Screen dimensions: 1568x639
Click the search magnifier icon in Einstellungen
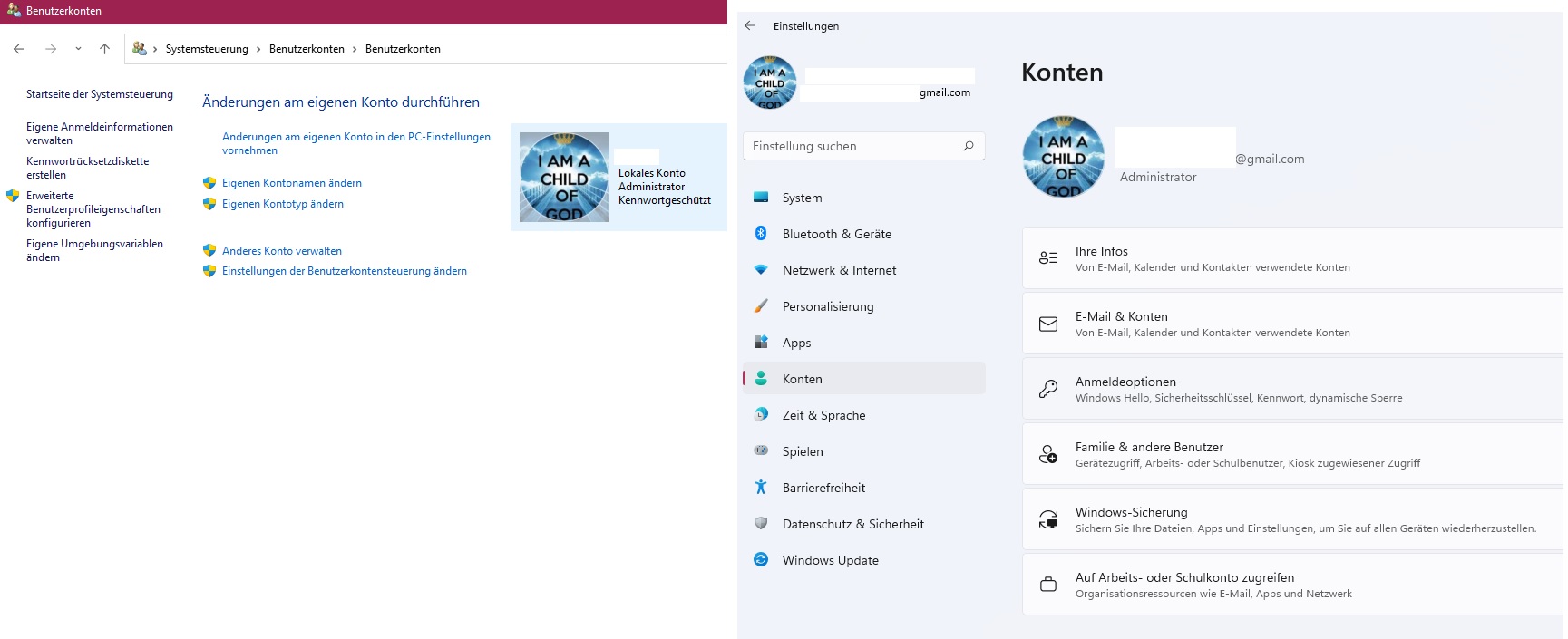click(969, 146)
